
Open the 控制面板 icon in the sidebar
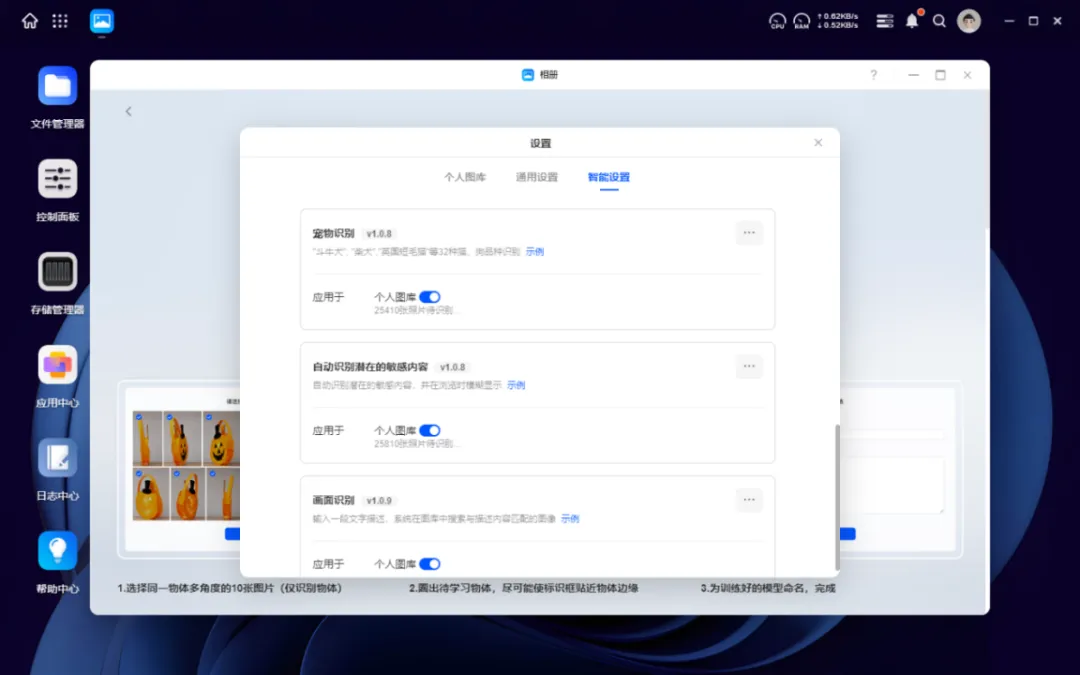tap(57, 180)
